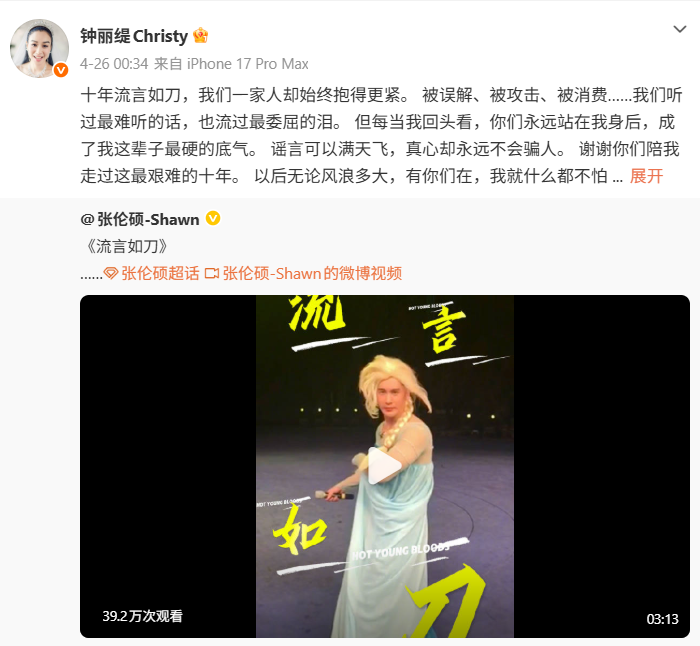Click the yellow verified badge beside 张伦硕-Shawn
The image size is (700, 646).
pyautogui.click(x=213, y=218)
